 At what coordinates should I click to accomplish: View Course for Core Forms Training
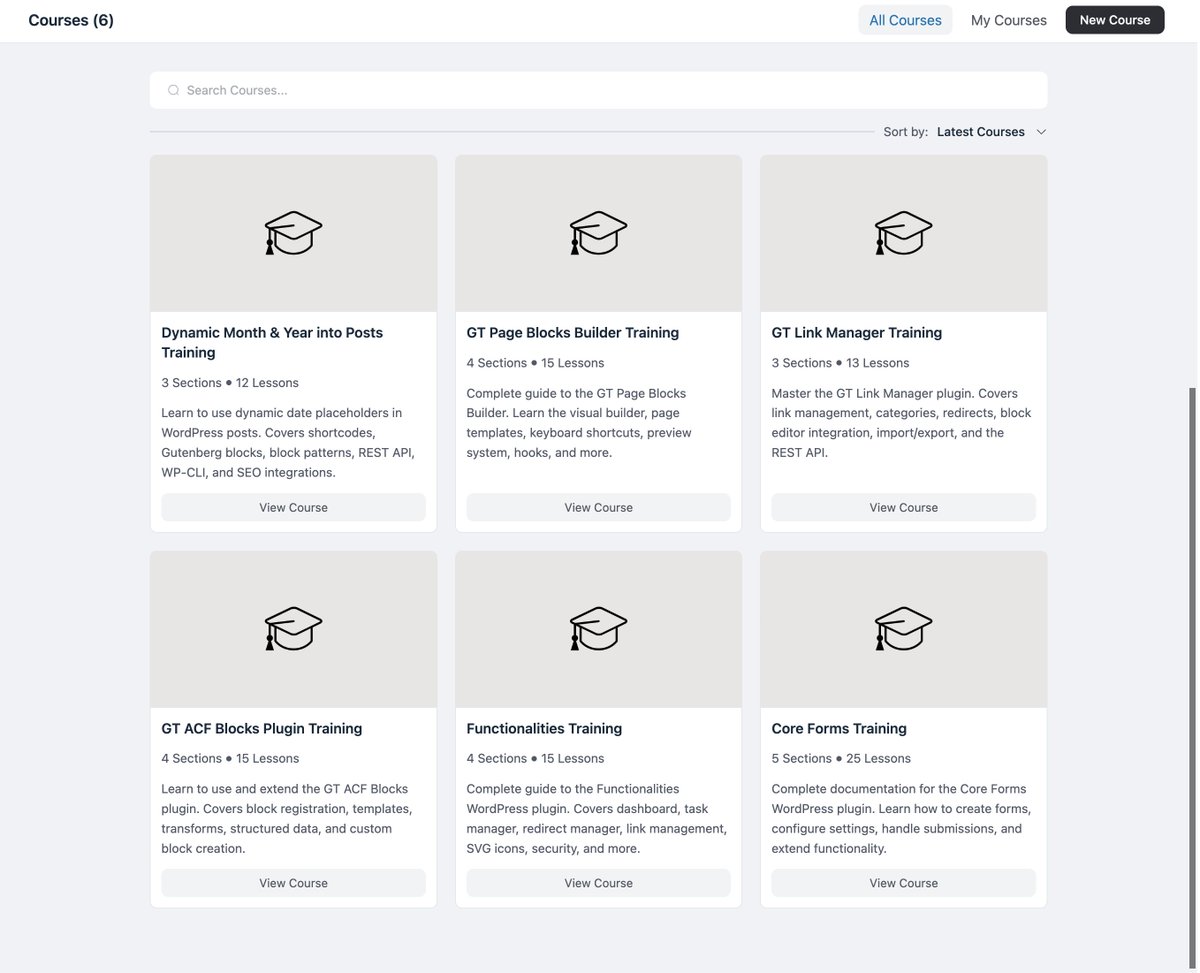point(903,883)
